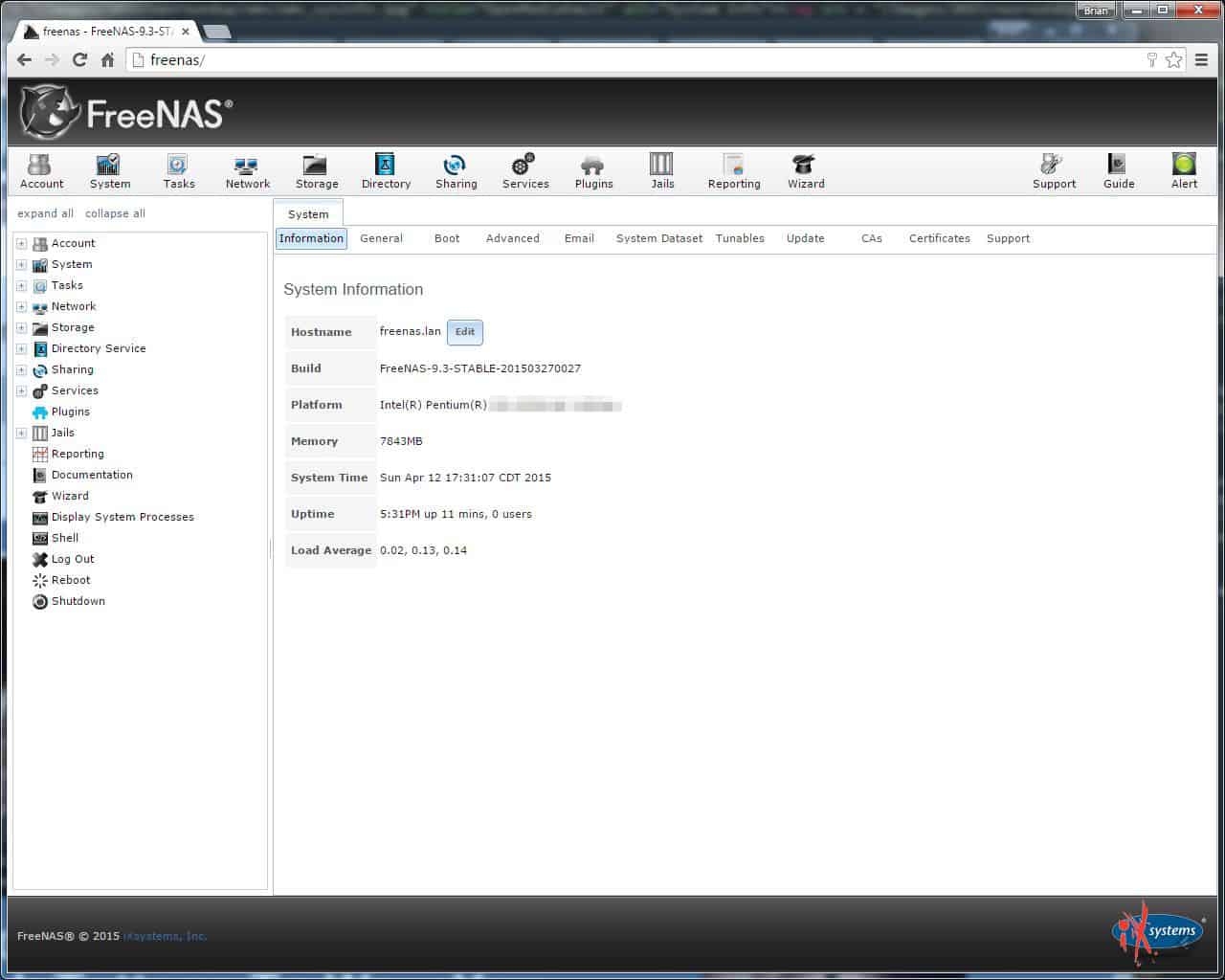This screenshot has width=1225, height=980.
Task: Expand the Storage tree node
Action: click(x=21, y=328)
